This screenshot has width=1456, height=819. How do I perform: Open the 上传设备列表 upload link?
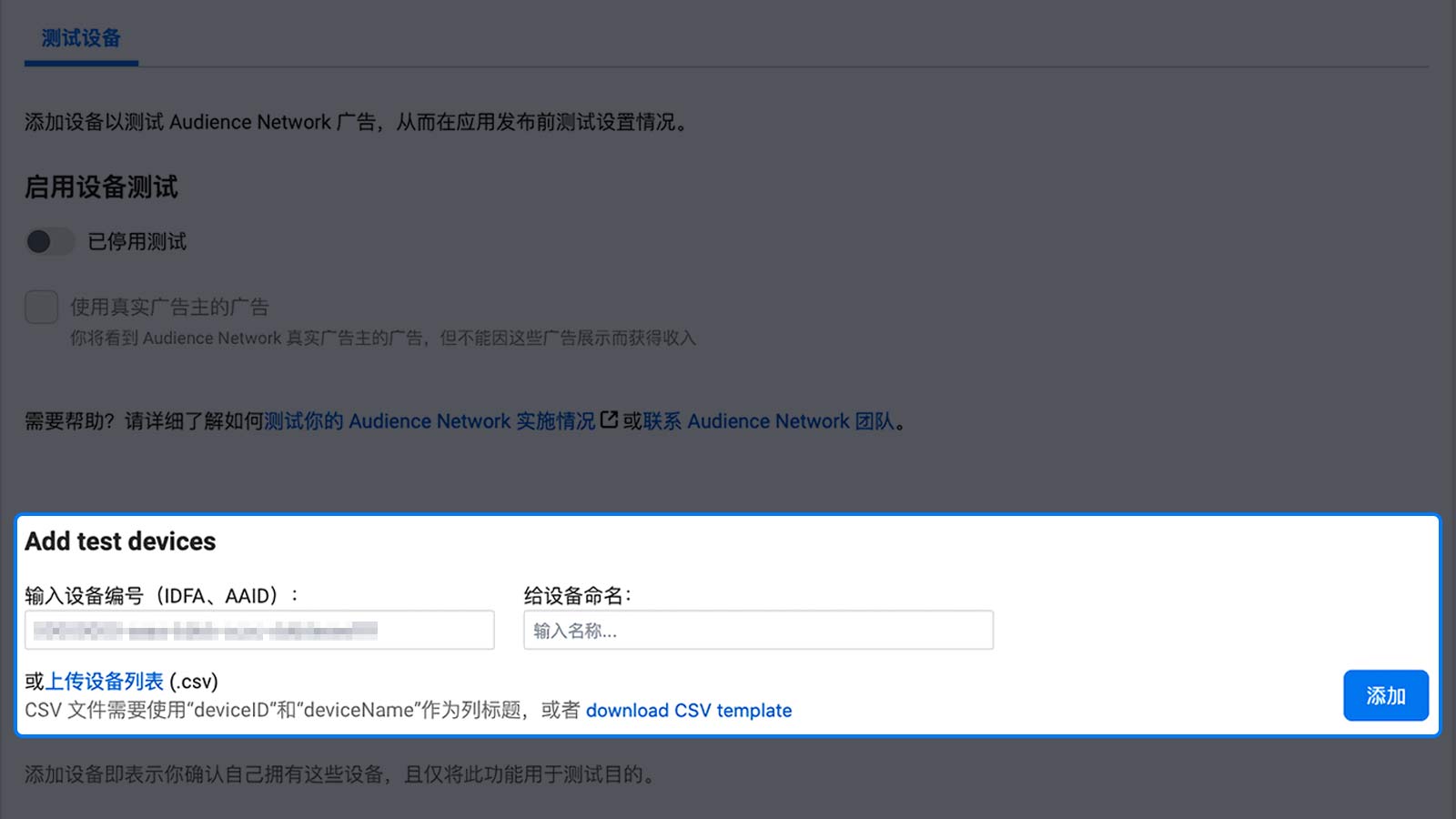pyautogui.click(x=105, y=682)
